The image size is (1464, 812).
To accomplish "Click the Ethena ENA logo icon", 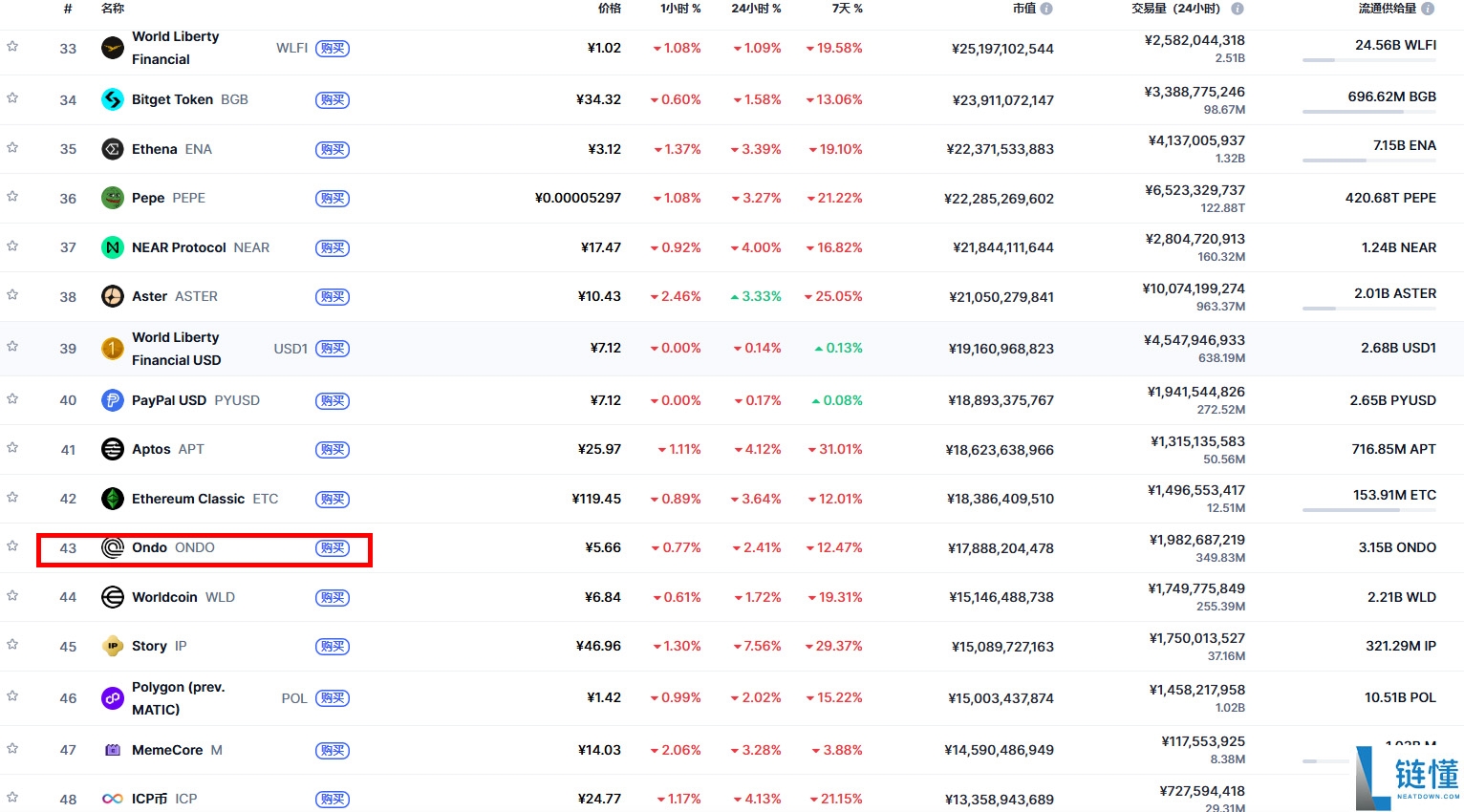I will (x=113, y=149).
